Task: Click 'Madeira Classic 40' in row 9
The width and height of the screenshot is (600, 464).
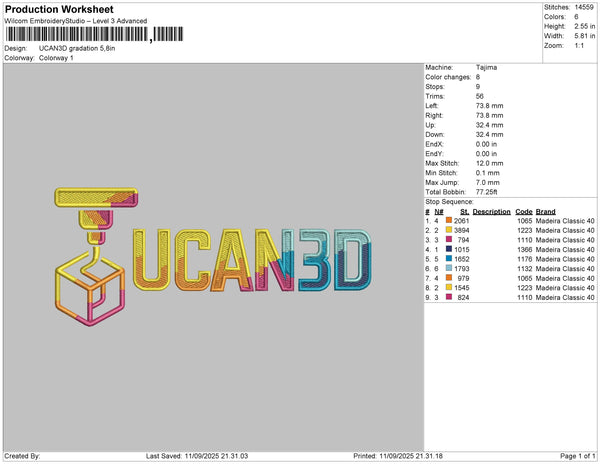Action: coord(565,297)
